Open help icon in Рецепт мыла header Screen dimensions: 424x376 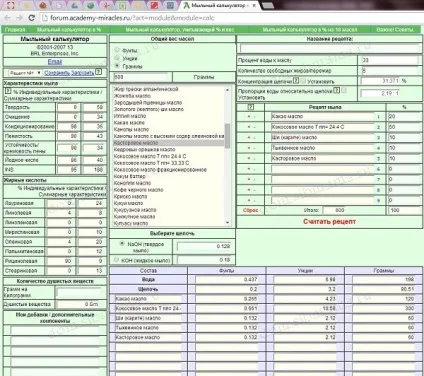point(251,107)
